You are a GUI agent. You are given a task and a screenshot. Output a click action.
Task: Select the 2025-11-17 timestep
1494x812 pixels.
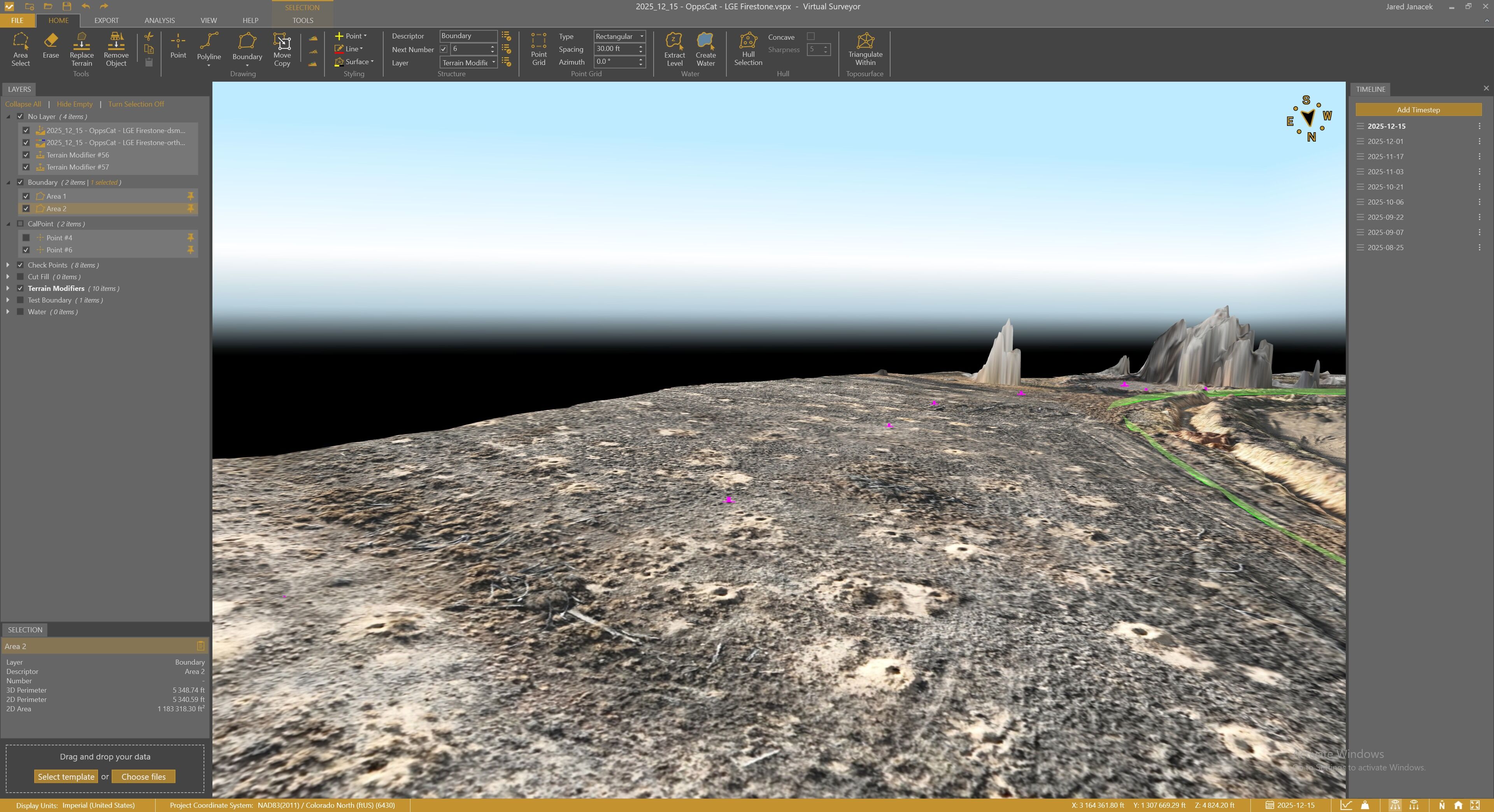coord(1385,156)
